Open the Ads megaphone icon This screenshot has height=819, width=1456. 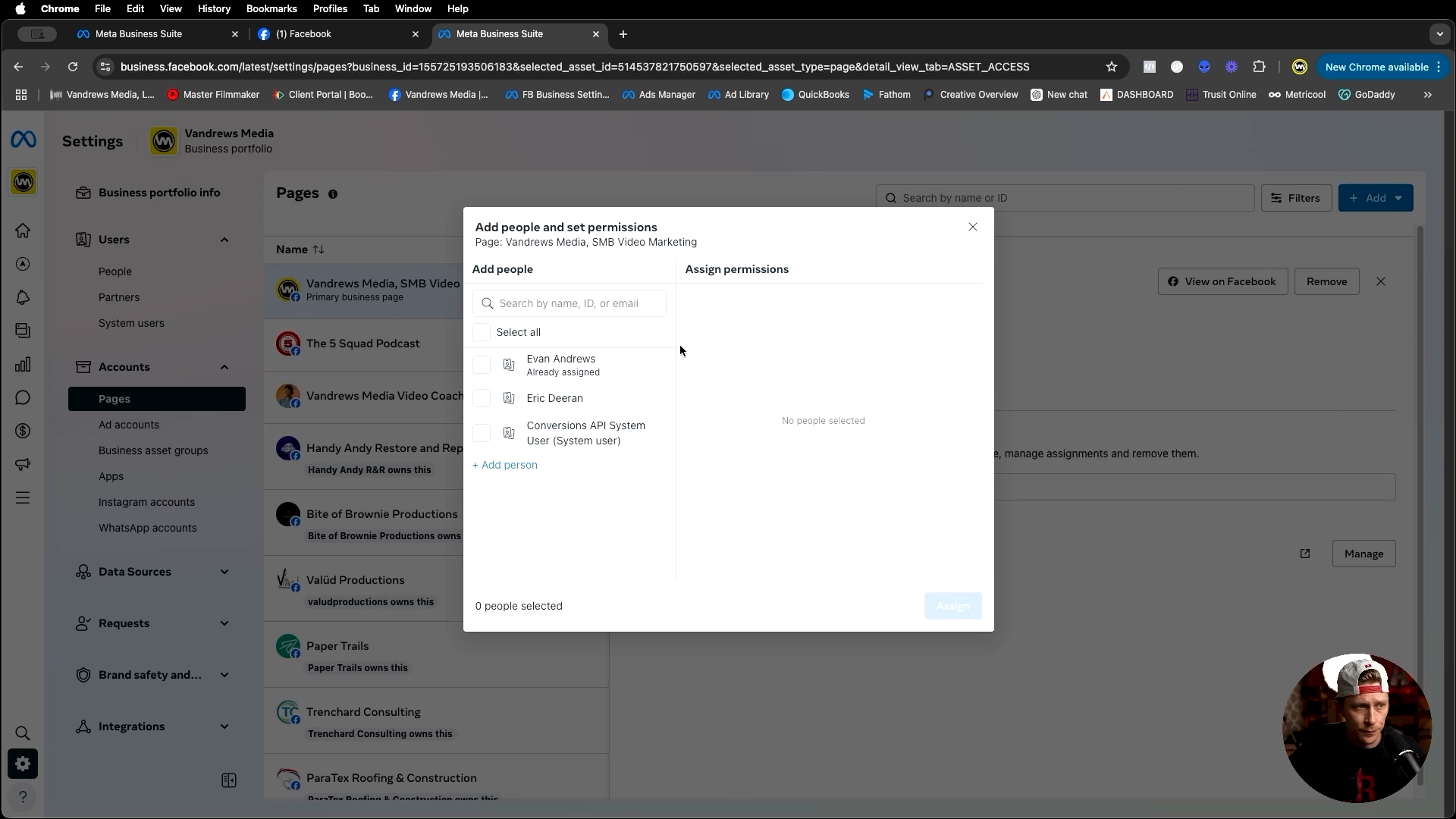click(x=23, y=464)
